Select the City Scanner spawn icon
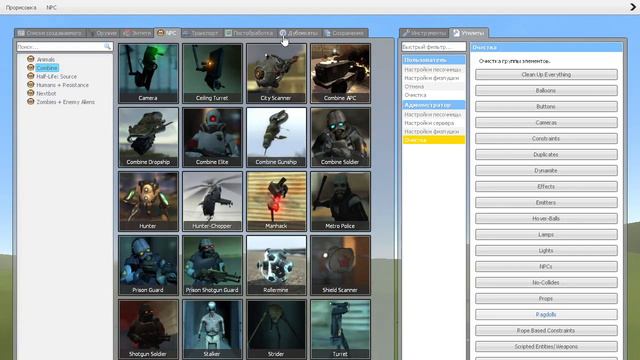640x360 pixels. (x=276, y=73)
